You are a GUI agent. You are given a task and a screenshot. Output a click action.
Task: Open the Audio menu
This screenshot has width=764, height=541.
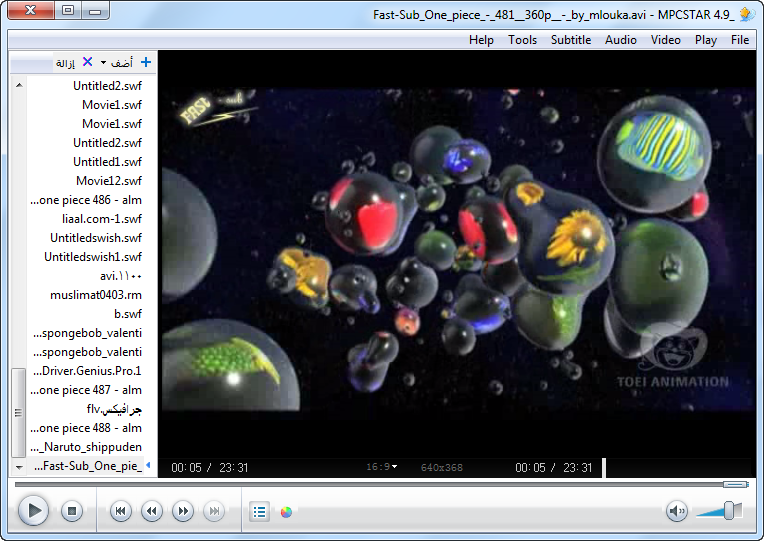click(x=621, y=40)
